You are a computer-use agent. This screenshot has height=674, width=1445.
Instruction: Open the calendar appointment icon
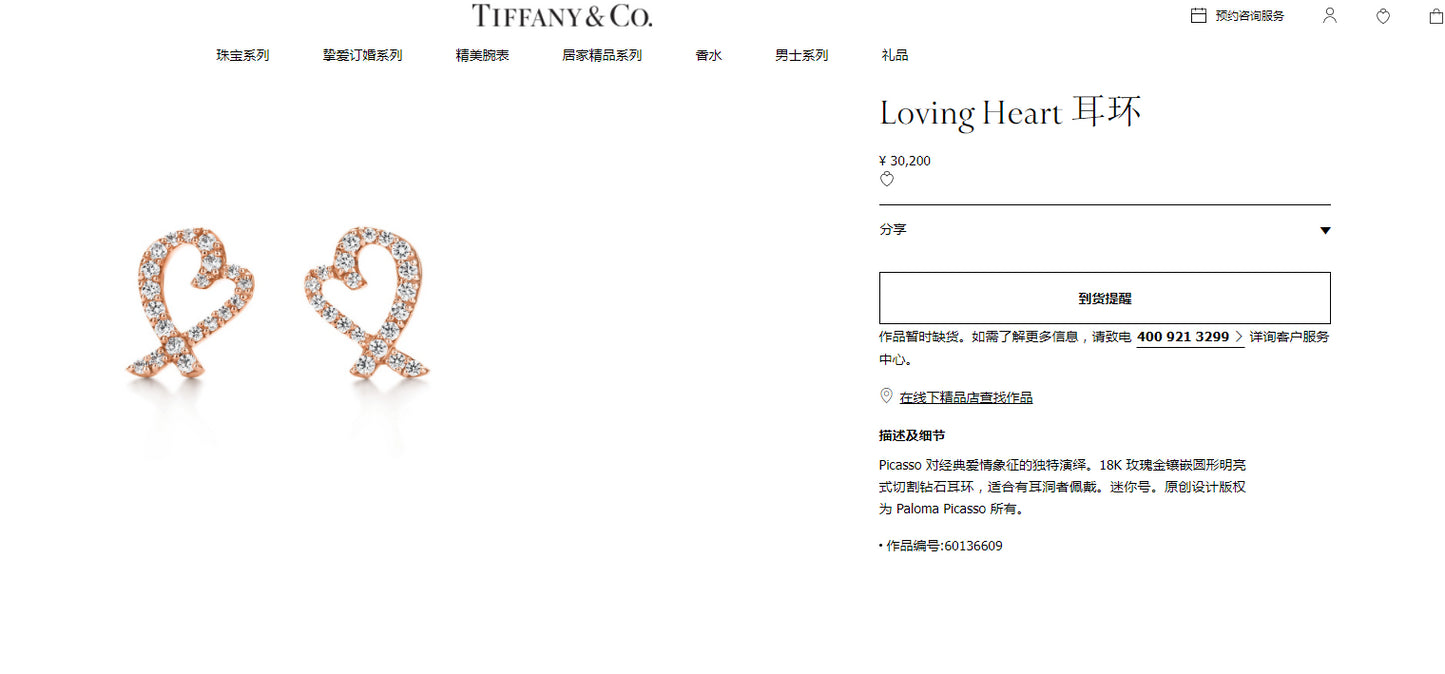click(x=1198, y=15)
